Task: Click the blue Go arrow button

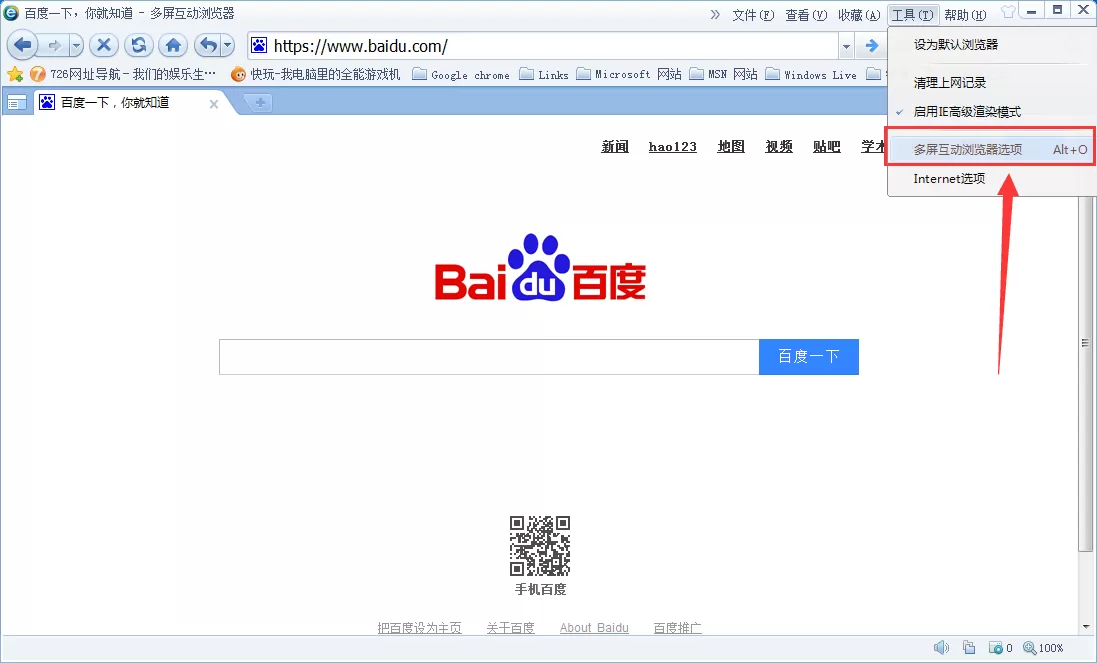Action: pos(871,46)
